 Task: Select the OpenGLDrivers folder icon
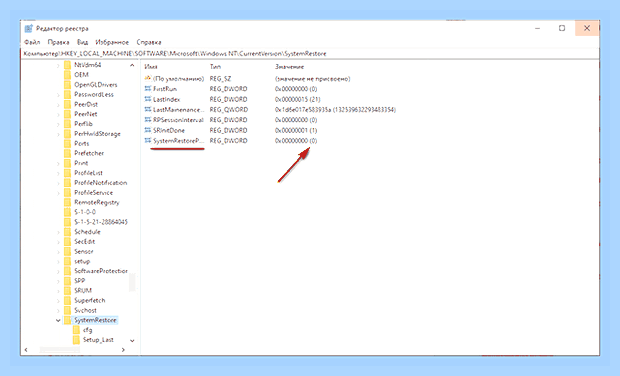(x=67, y=85)
